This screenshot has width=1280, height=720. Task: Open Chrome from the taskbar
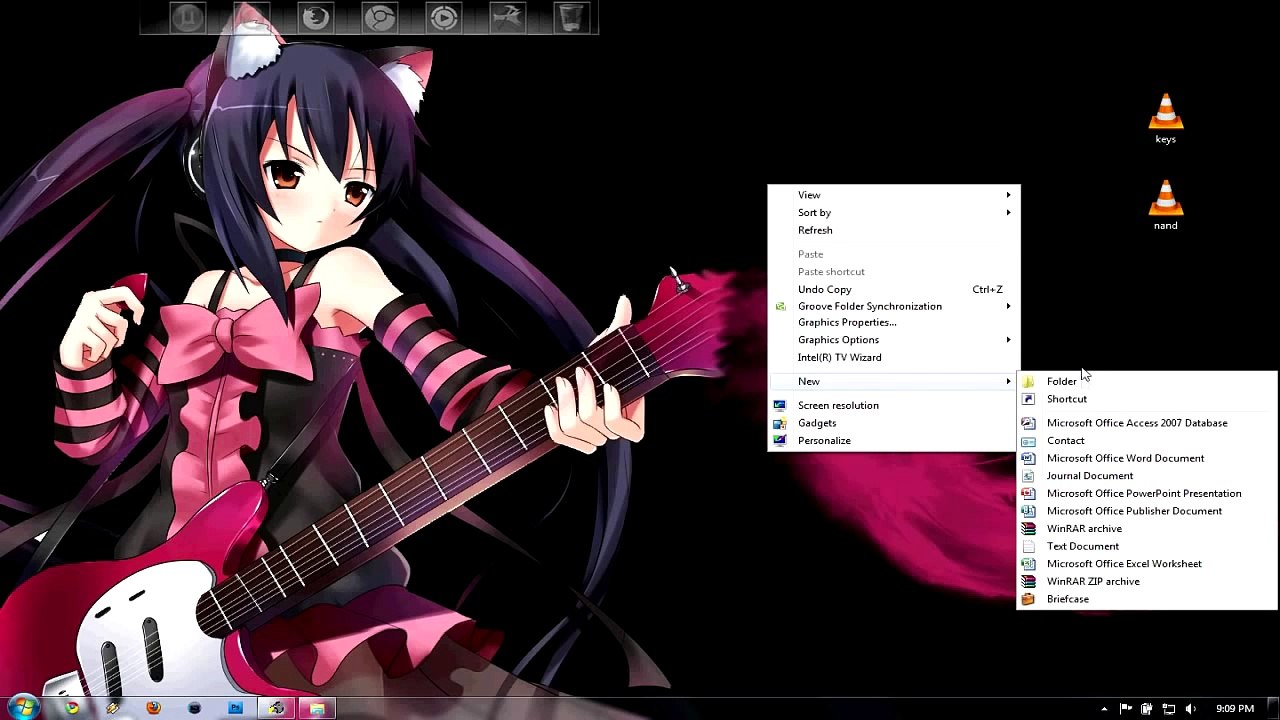tap(72, 708)
